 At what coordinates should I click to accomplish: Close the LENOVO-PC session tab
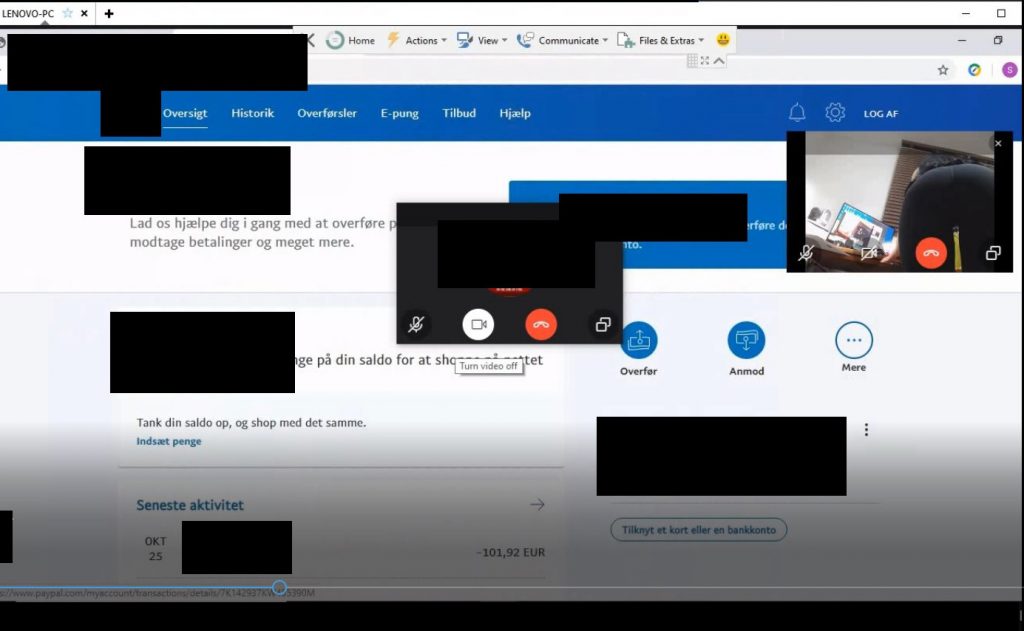click(x=84, y=13)
